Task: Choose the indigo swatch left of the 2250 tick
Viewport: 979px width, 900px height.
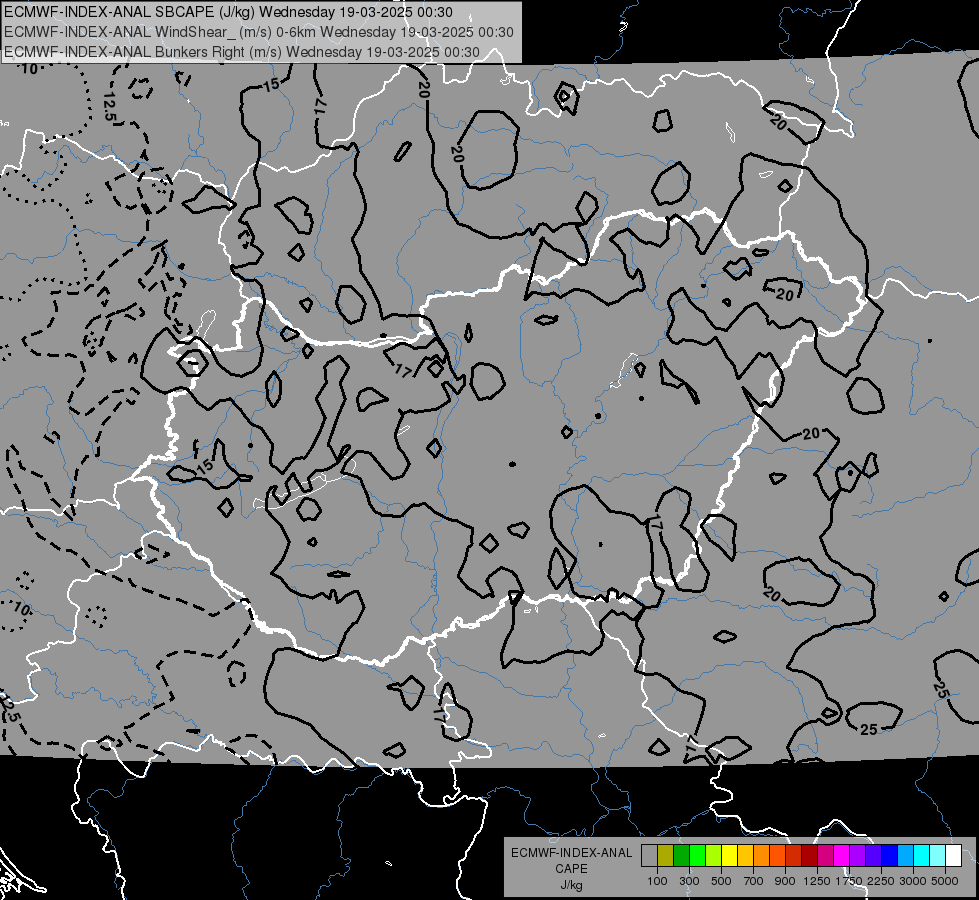Action: pos(873,855)
